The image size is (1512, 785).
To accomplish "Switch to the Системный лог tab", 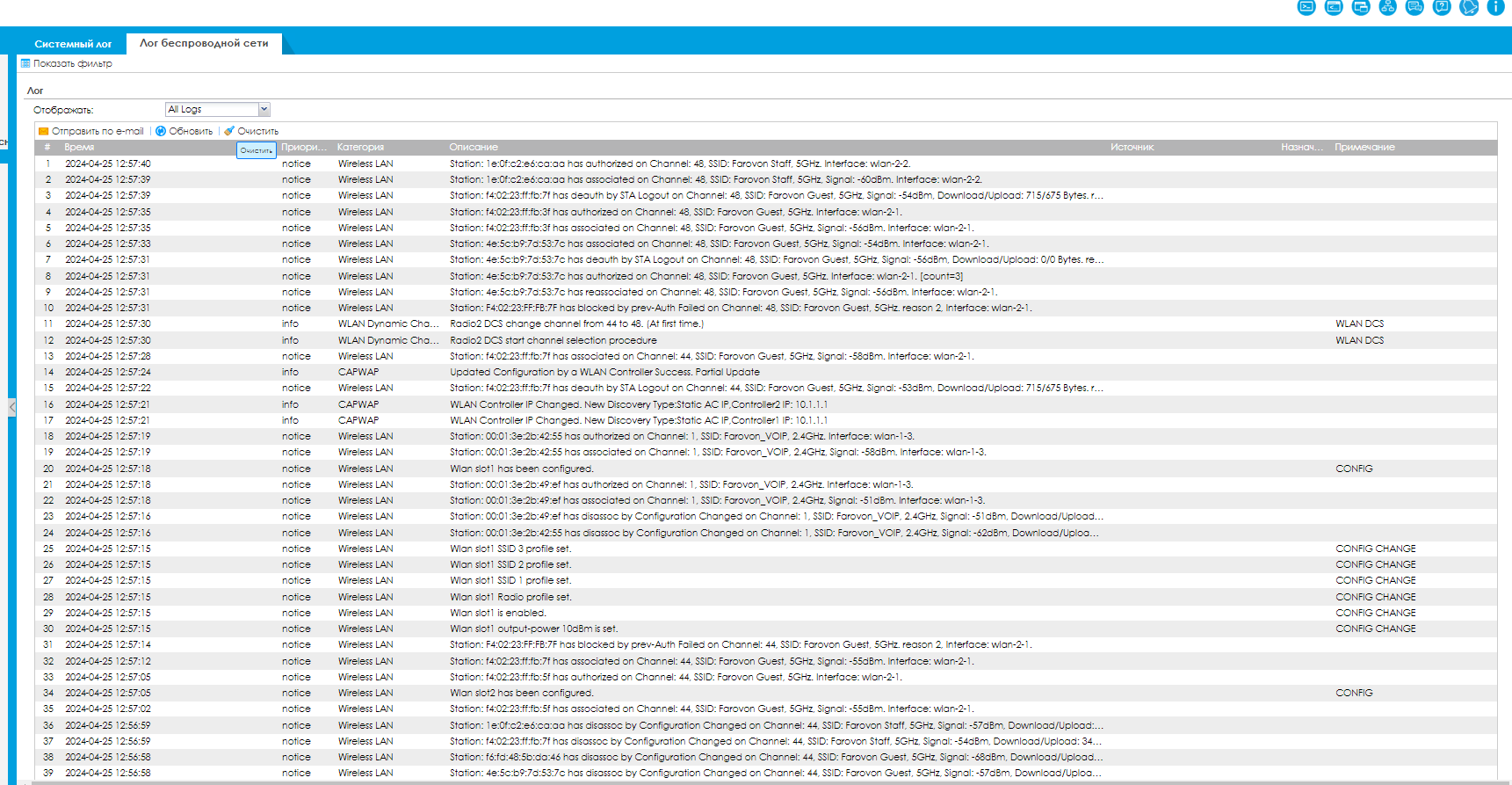I will tap(73, 43).
